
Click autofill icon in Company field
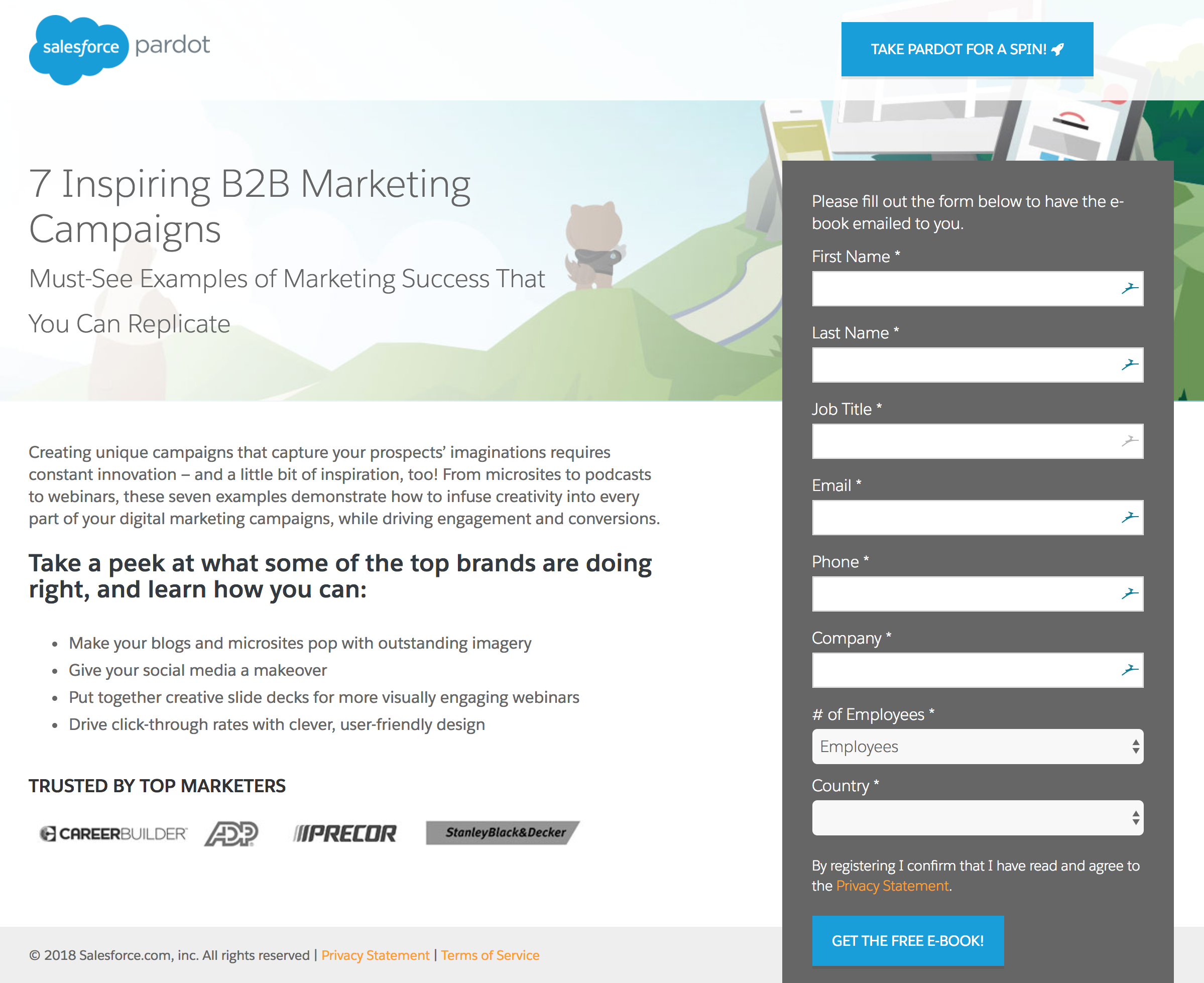point(1129,670)
